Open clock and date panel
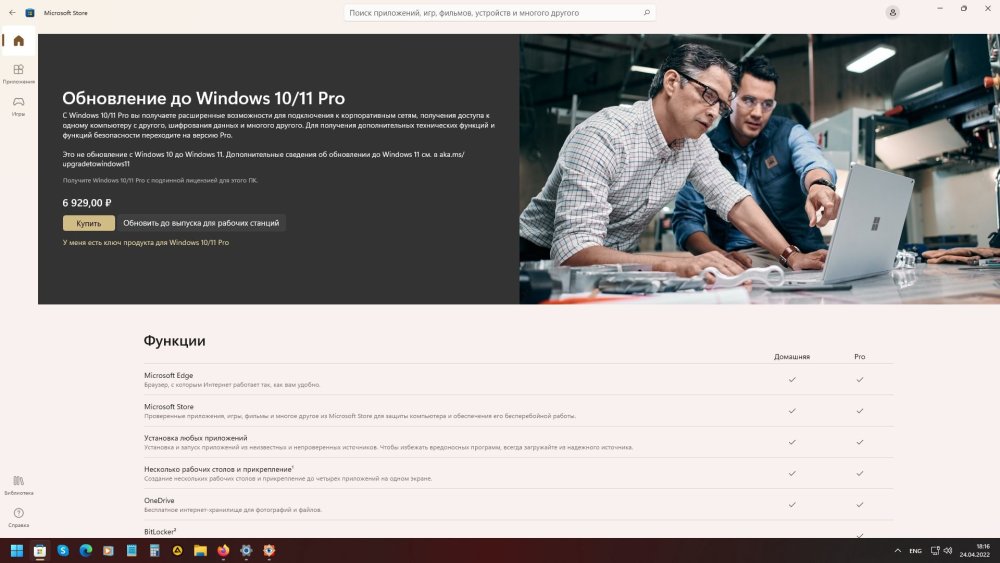1000x563 pixels. pyautogui.click(x=974, y=550)
